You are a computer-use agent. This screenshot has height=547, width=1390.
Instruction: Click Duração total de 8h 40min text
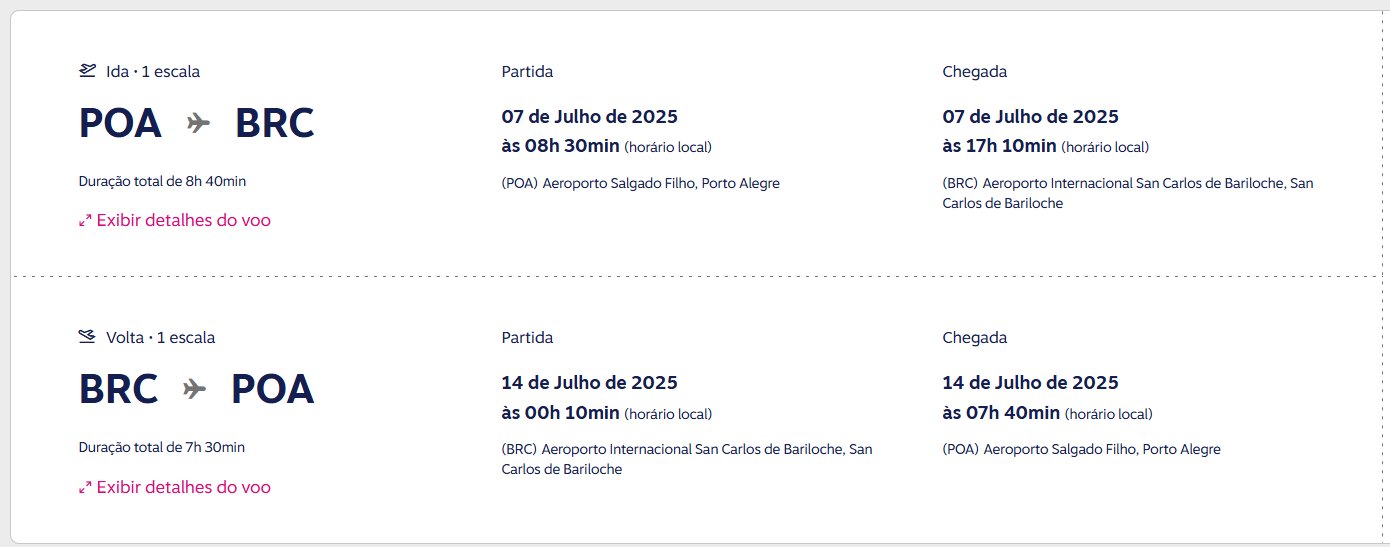coord(162,181)
